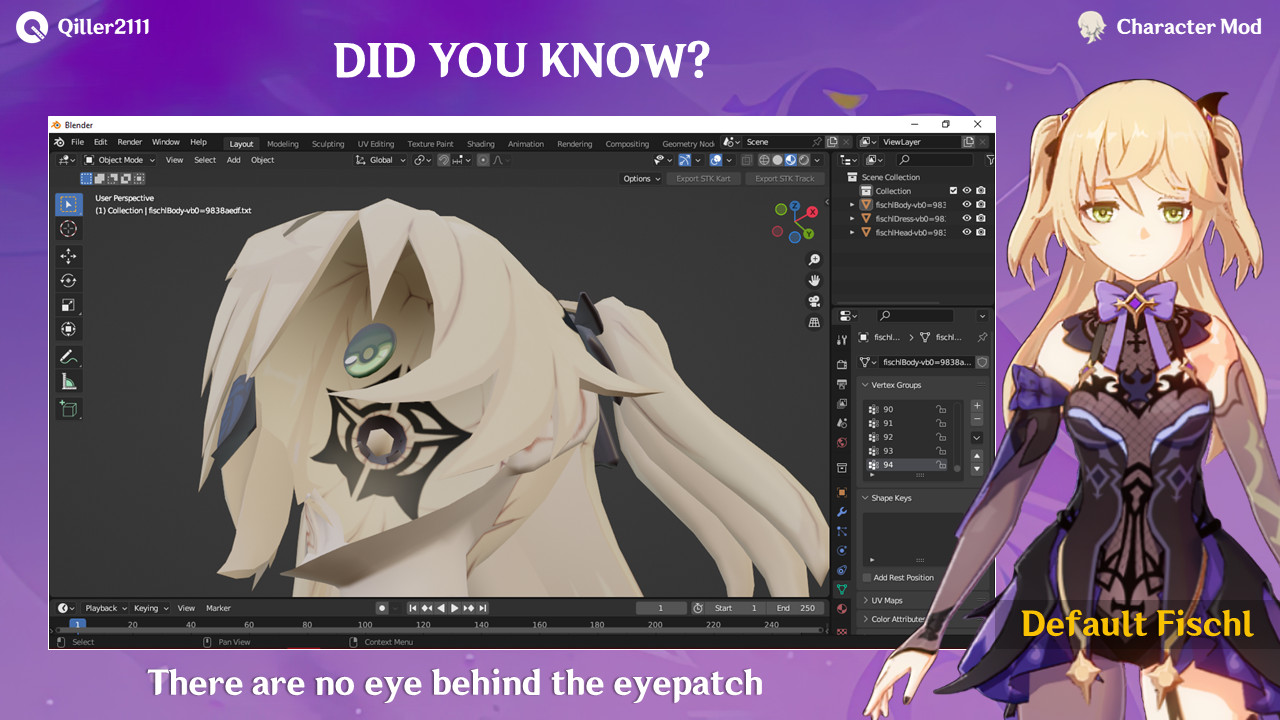1280x720 pixels.
Task: Switch to the UV Editing workspace tab
Action: tap(376, 144)
